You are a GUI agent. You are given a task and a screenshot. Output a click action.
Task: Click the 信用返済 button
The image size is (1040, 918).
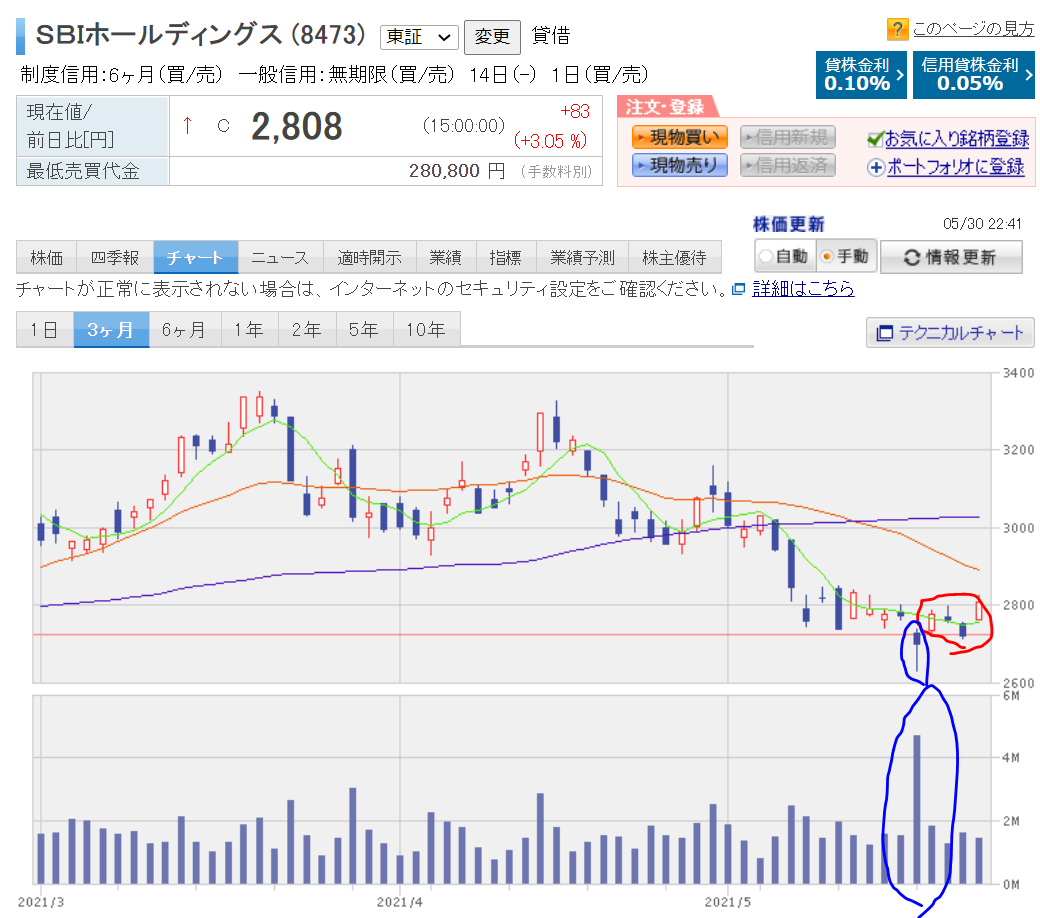[787, 165]
